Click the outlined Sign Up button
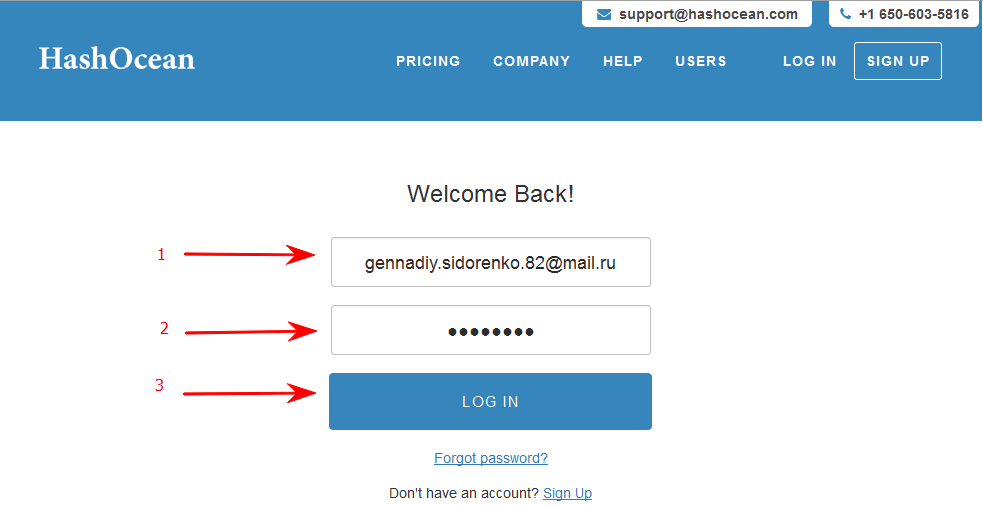Viewport: 983px width, 506px height. pos(898,61)
